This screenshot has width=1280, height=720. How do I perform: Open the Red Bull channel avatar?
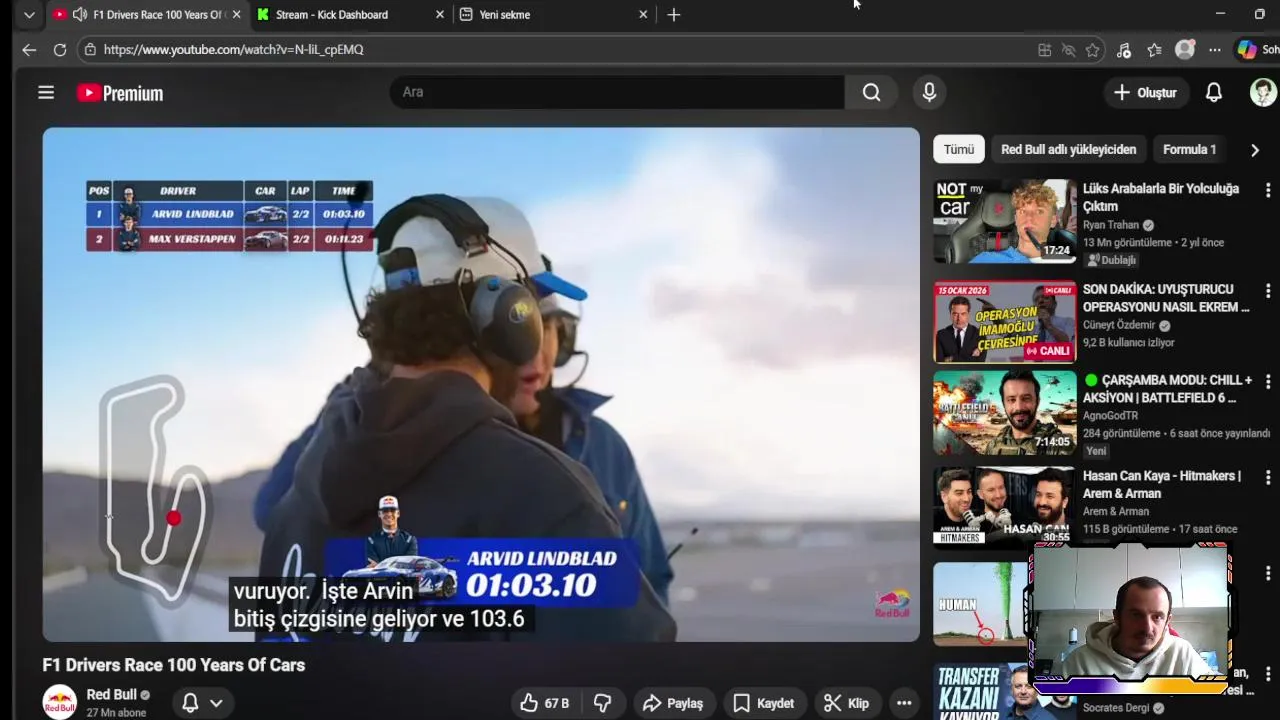(59, 702)
